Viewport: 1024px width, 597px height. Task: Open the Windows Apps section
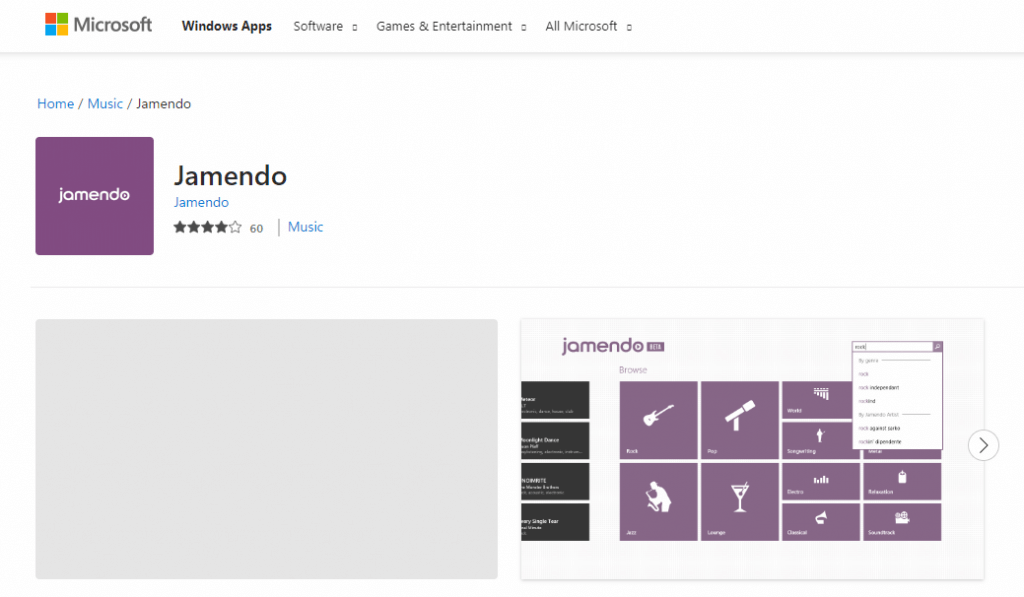[x=227, y=26]
